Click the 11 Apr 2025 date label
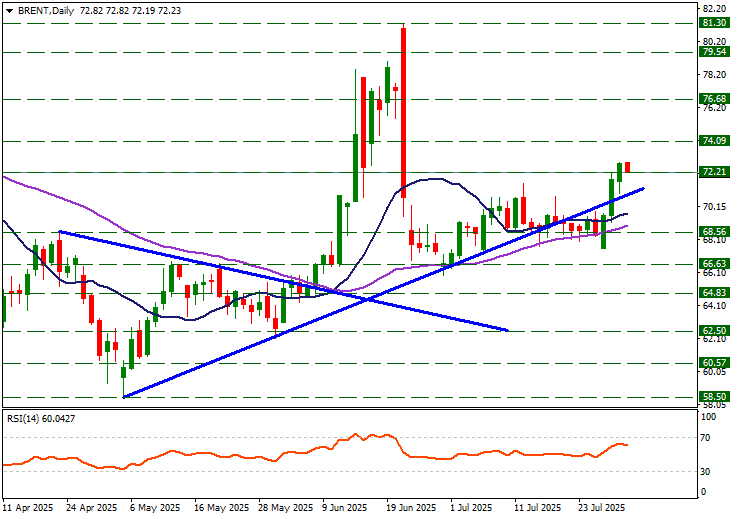The height and width of the screenshot is (519, 737). tap(28, 508)
